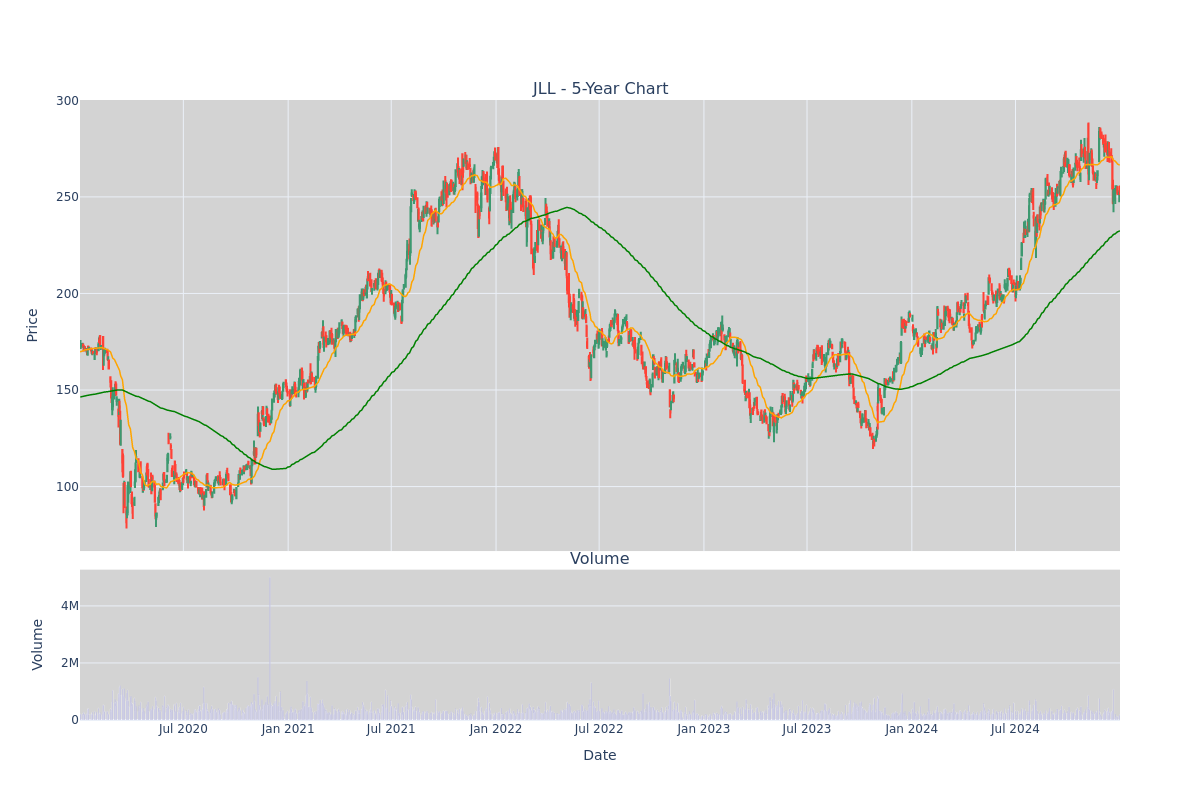Click the Jul 2022 date label

tap(599, 729)
